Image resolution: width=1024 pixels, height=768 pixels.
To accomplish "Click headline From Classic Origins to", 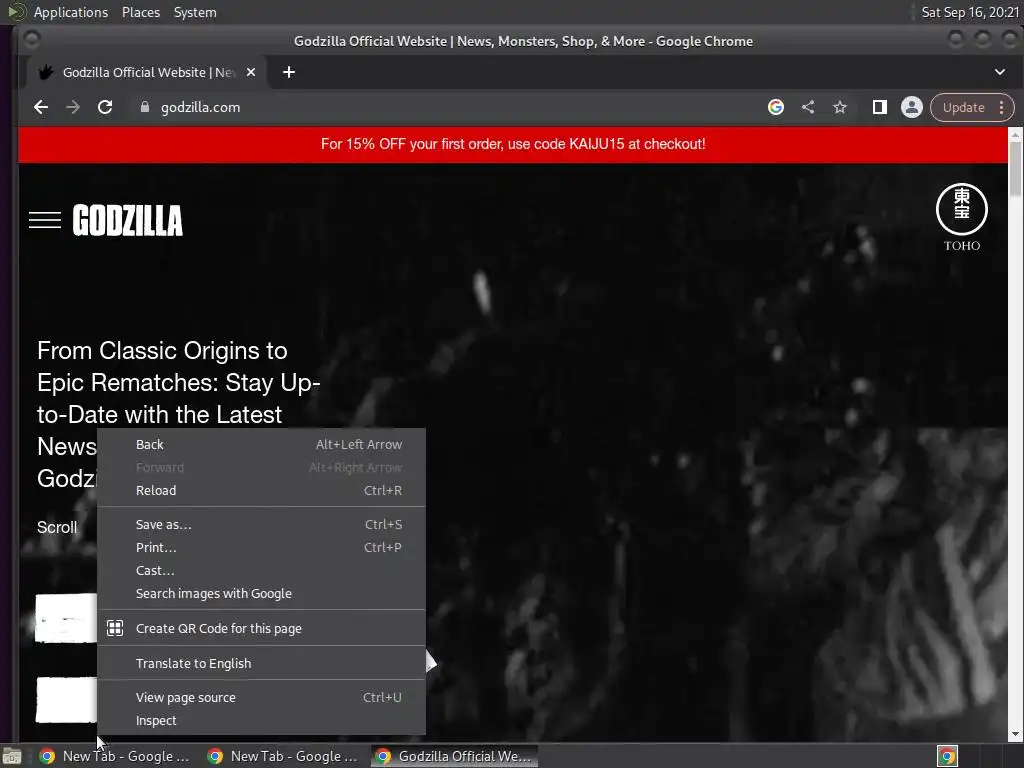I will pyautogui.click(x=162, y=351).
